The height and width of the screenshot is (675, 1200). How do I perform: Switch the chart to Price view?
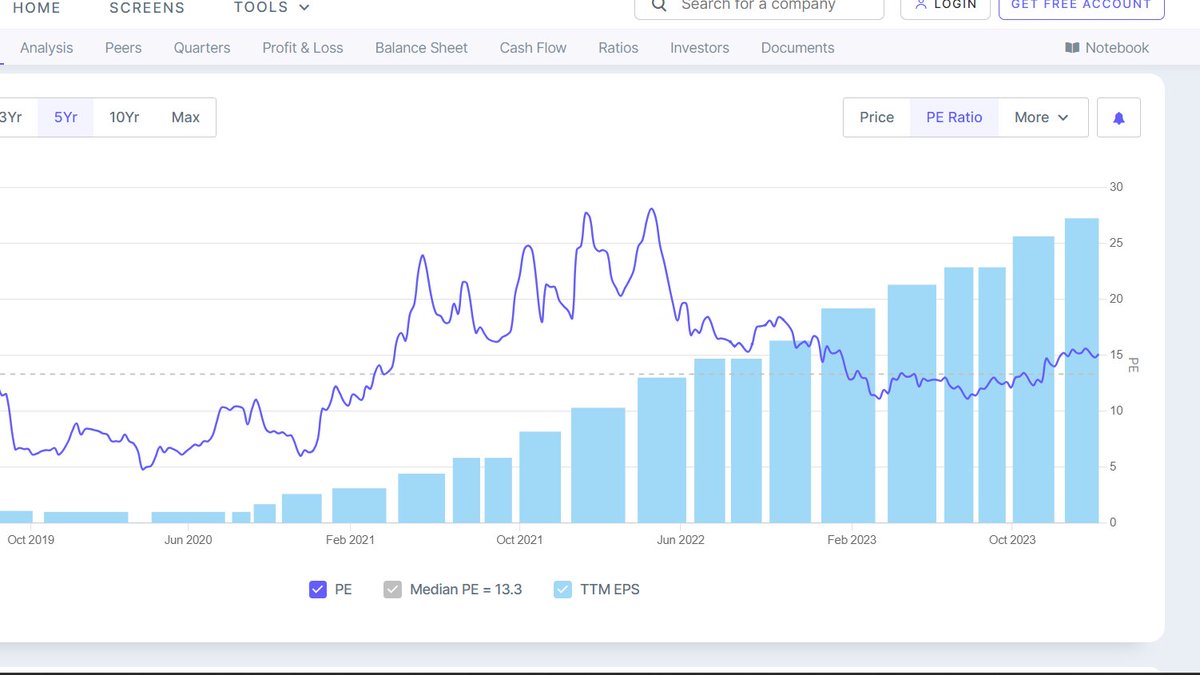[876, 117]
